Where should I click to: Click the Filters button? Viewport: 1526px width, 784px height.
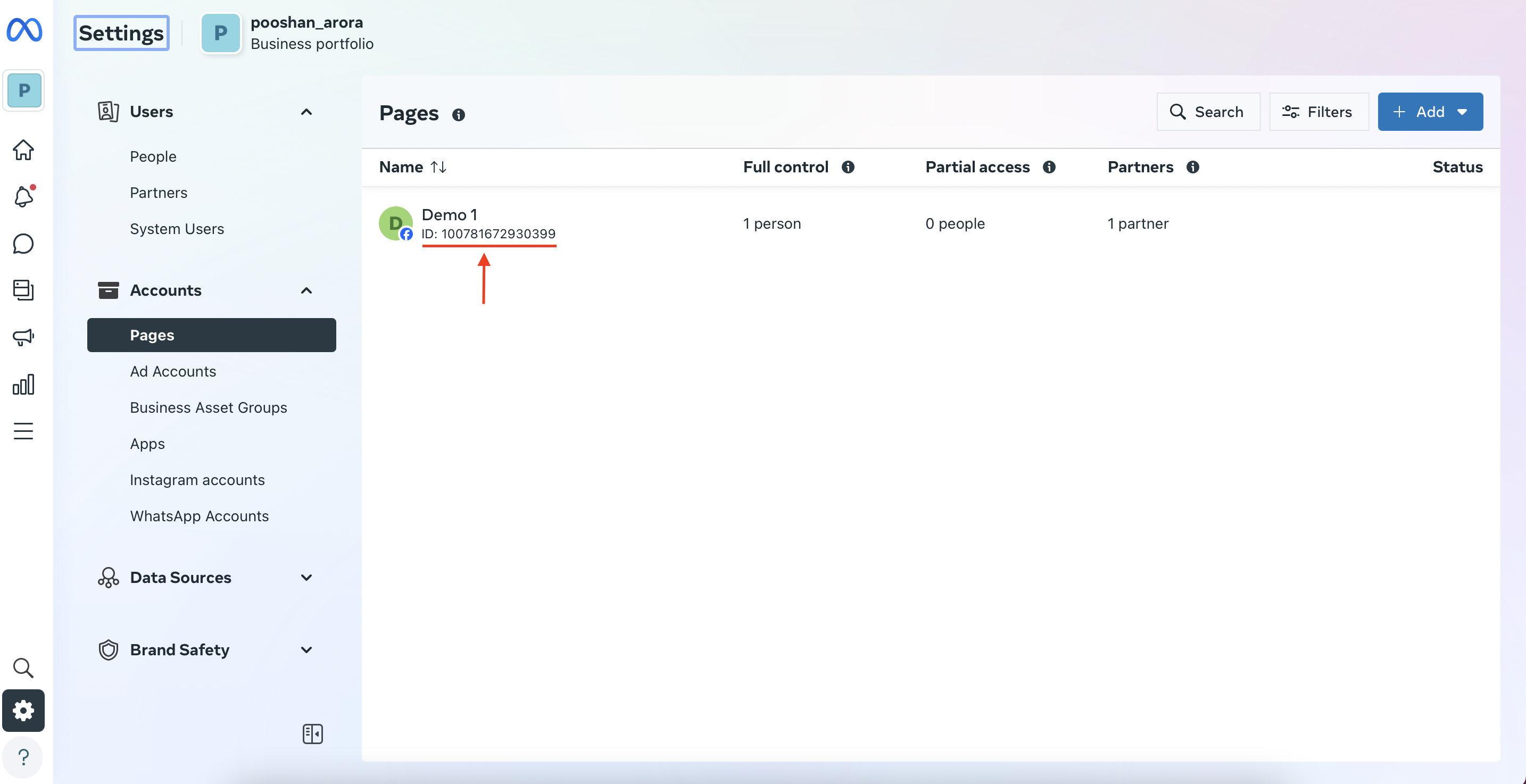click(1318, 111)
